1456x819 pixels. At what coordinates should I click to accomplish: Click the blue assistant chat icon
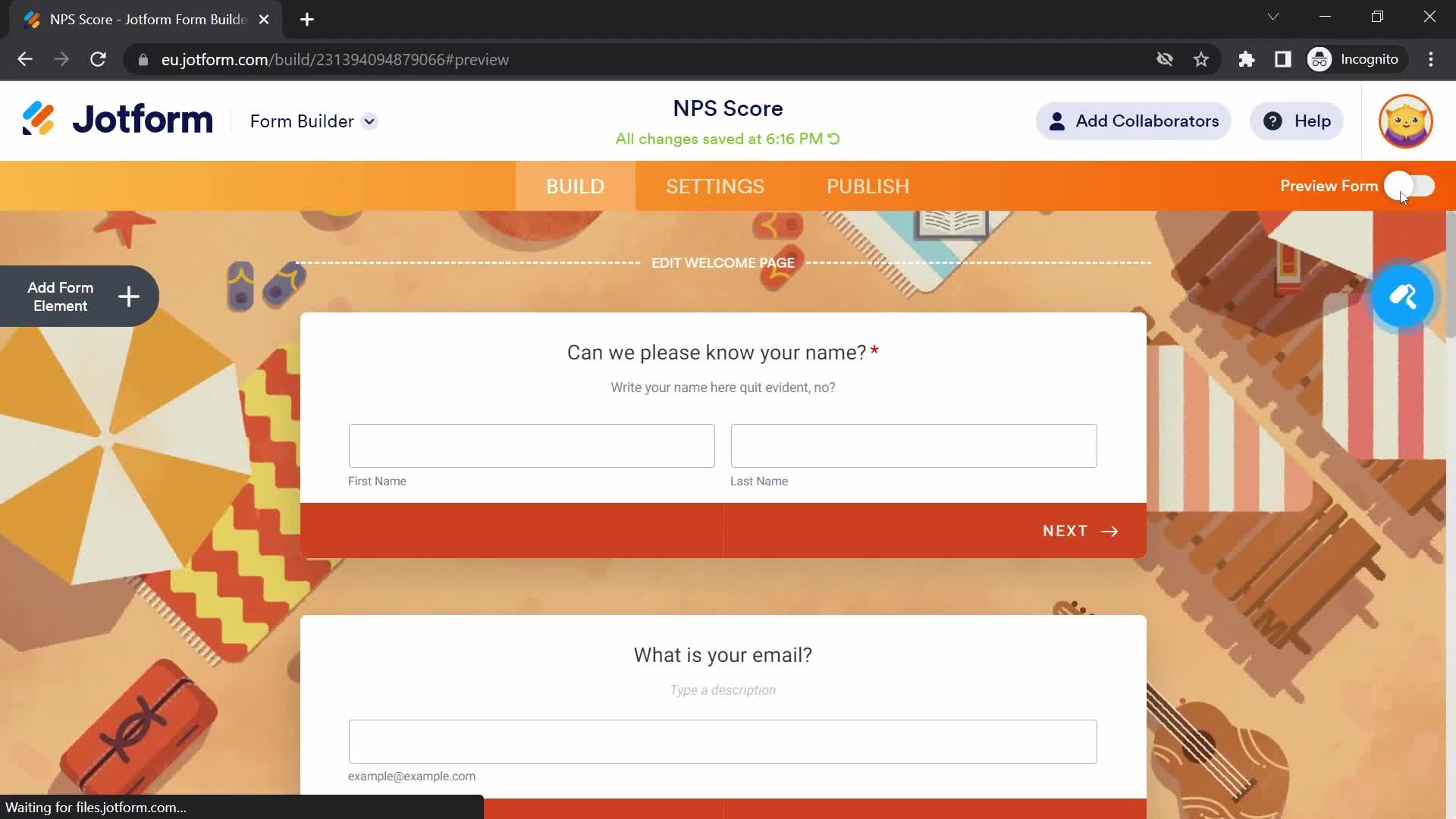click(1402, 295)
